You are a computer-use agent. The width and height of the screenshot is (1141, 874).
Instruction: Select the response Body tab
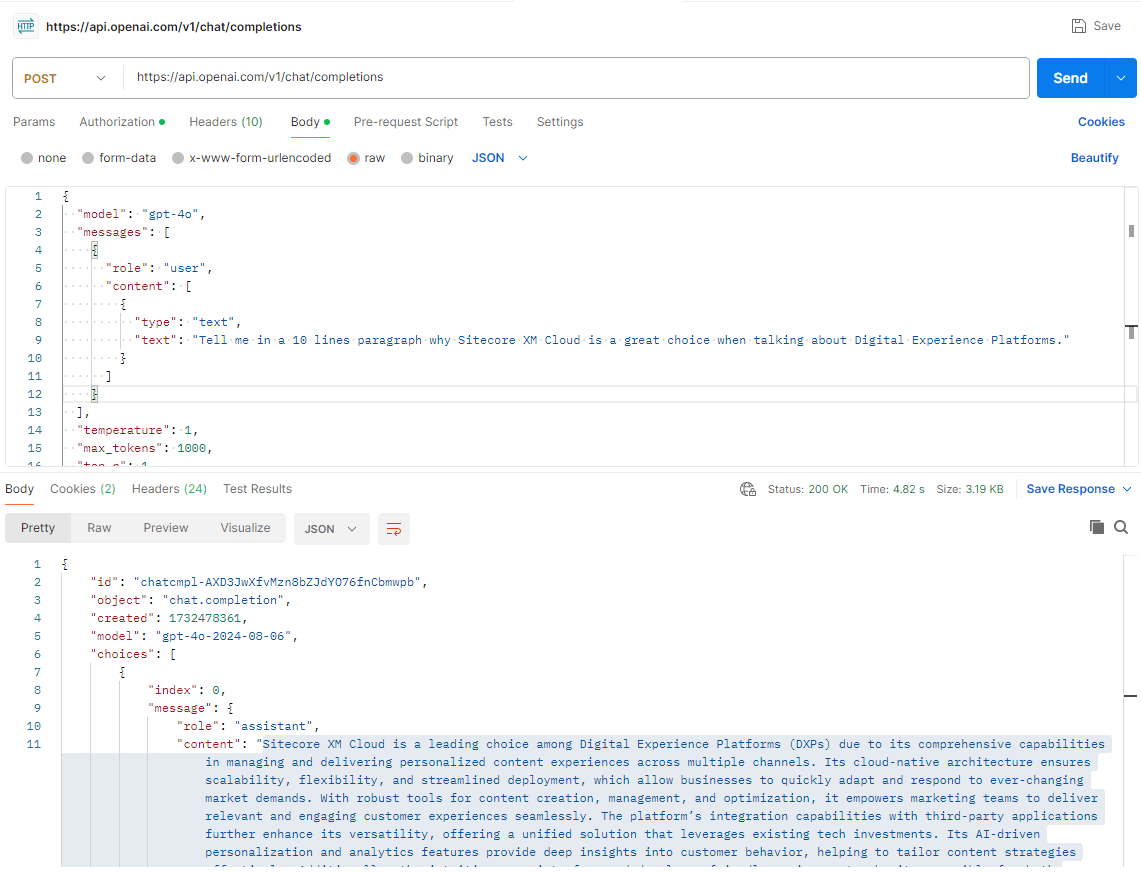[x=20, y=489]
